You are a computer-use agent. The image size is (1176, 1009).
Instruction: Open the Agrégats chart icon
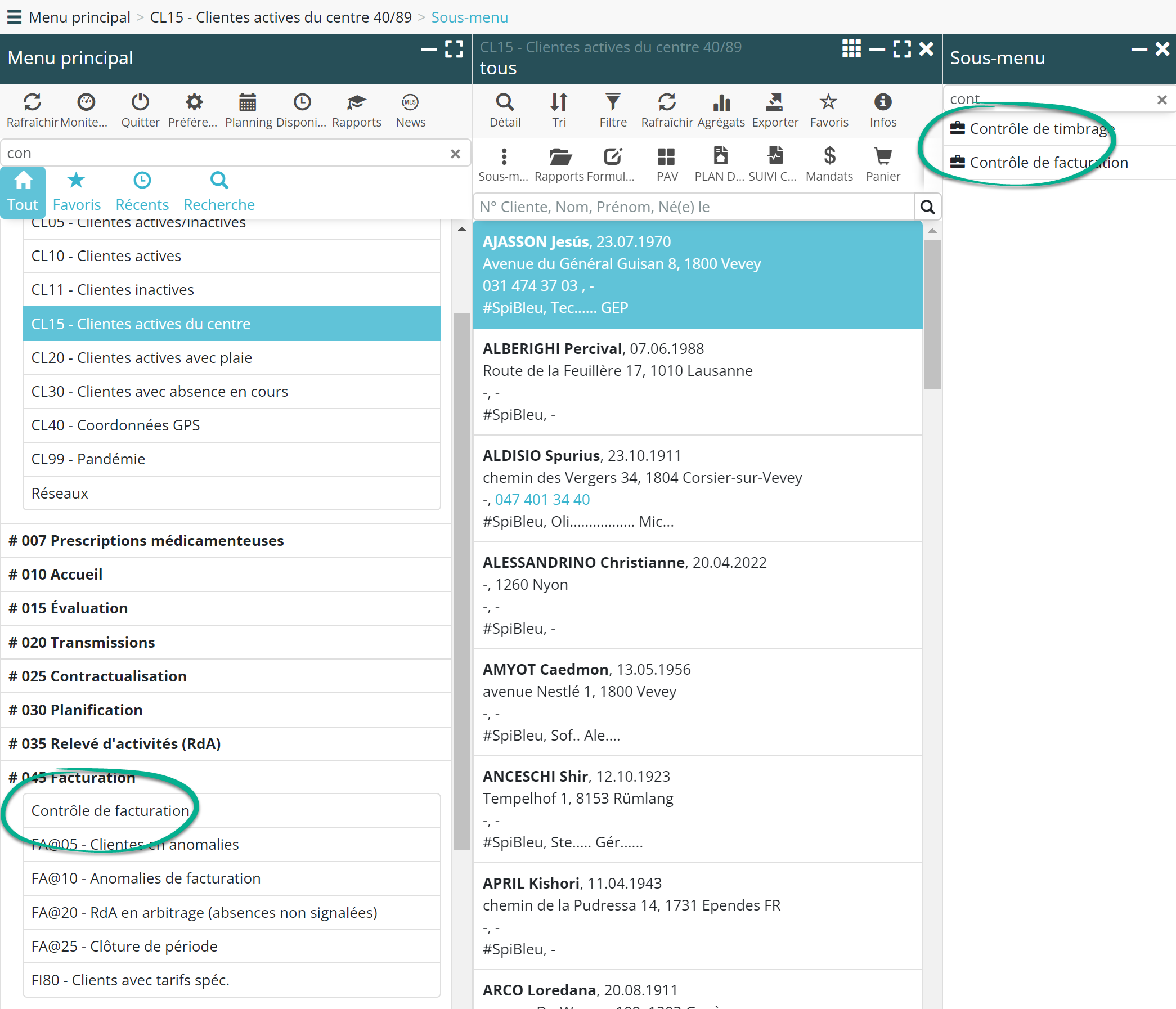point(721,102)
